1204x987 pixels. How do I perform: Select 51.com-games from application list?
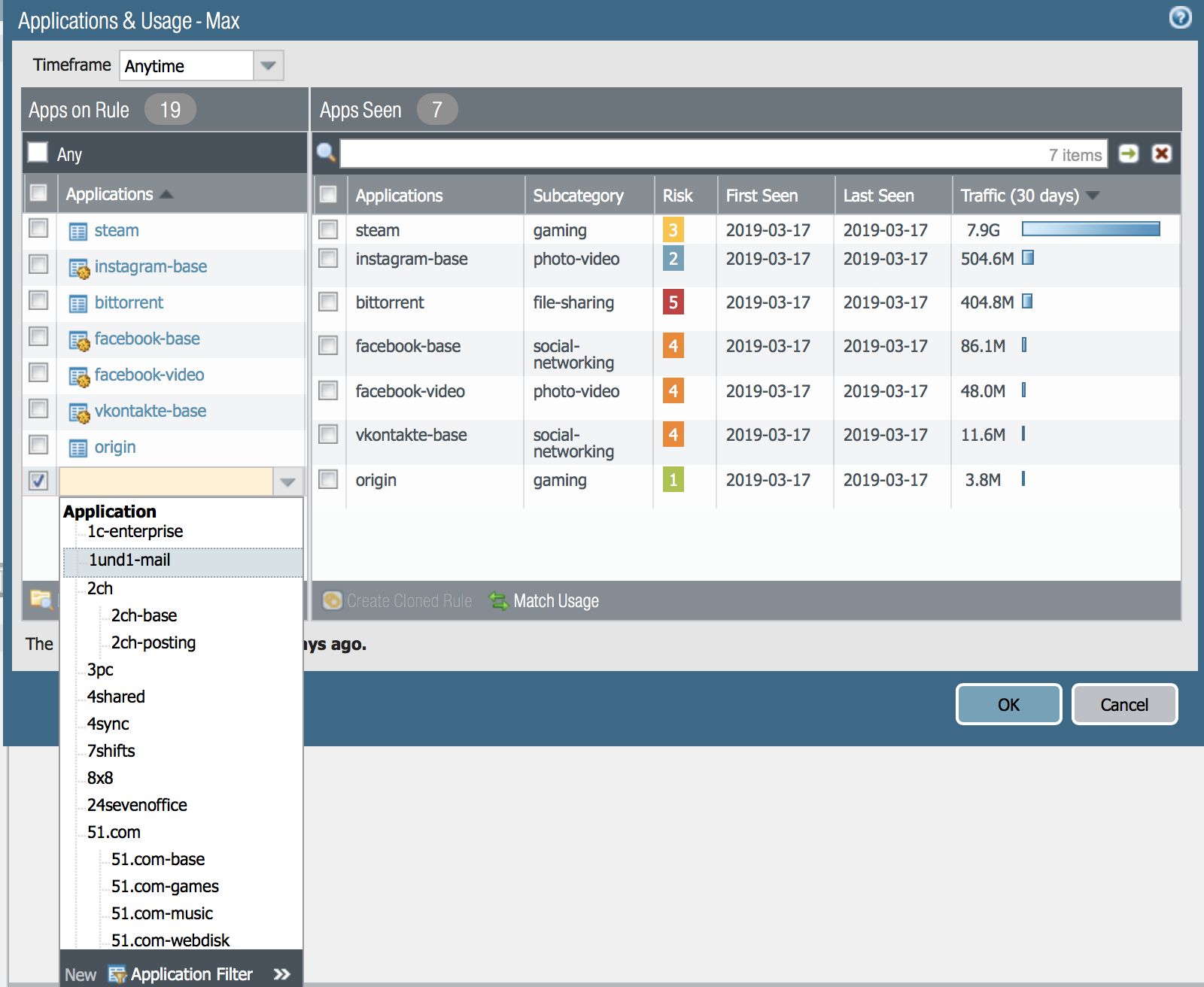point(165,886)
